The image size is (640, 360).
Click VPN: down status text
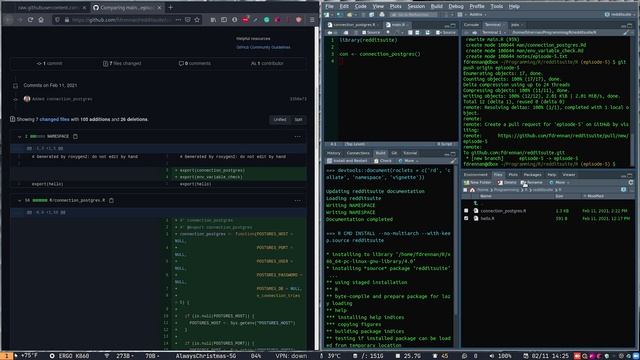tap(291, 356)
